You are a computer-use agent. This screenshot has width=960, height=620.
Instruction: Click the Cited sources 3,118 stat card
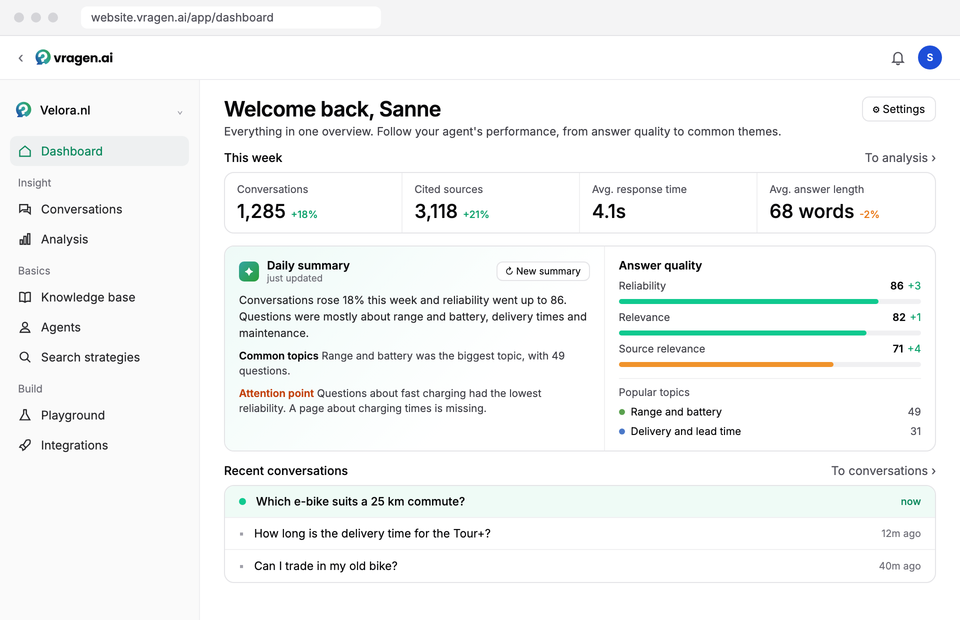tap(491, 203)
